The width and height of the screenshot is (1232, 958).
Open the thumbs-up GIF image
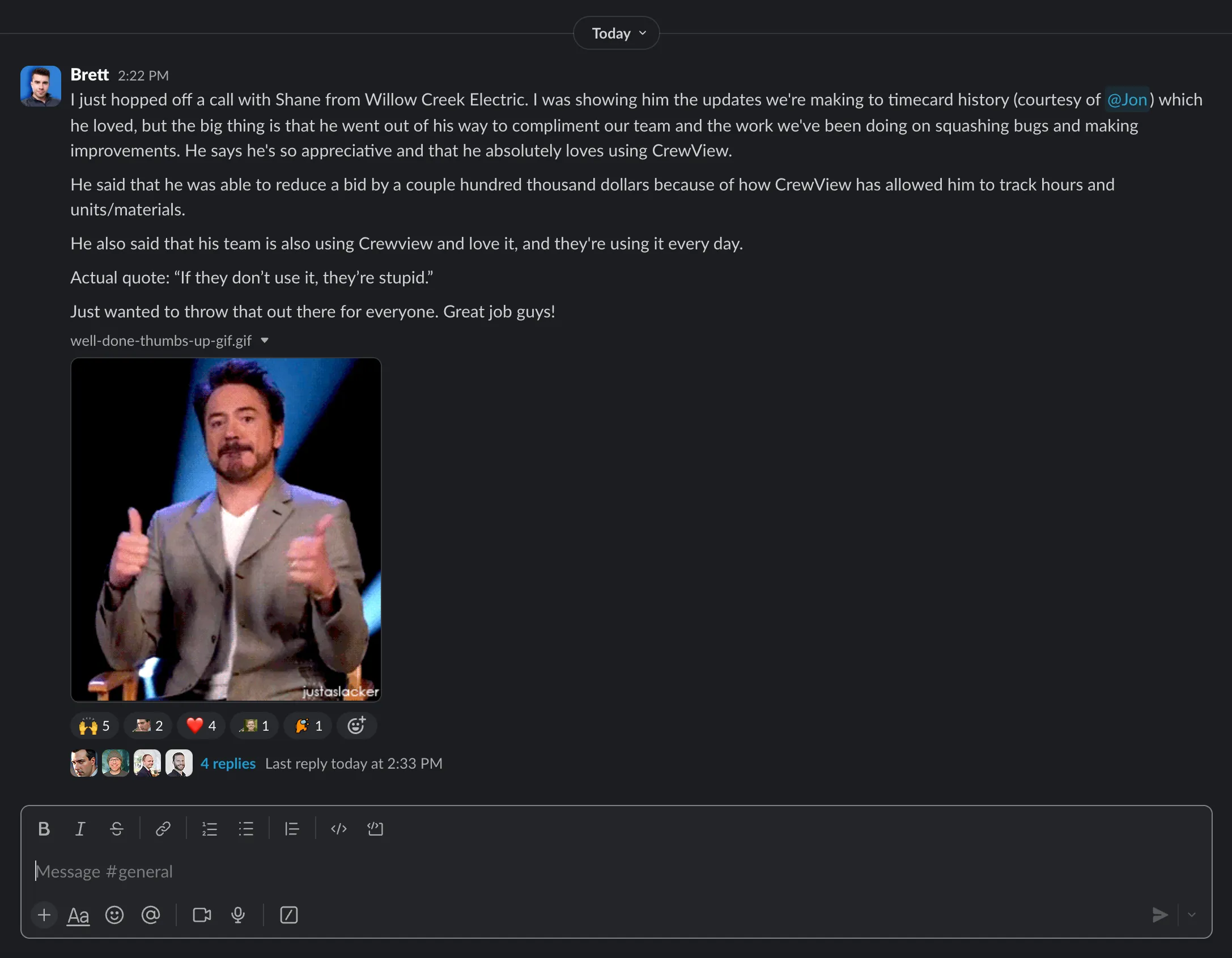[226, 529]
